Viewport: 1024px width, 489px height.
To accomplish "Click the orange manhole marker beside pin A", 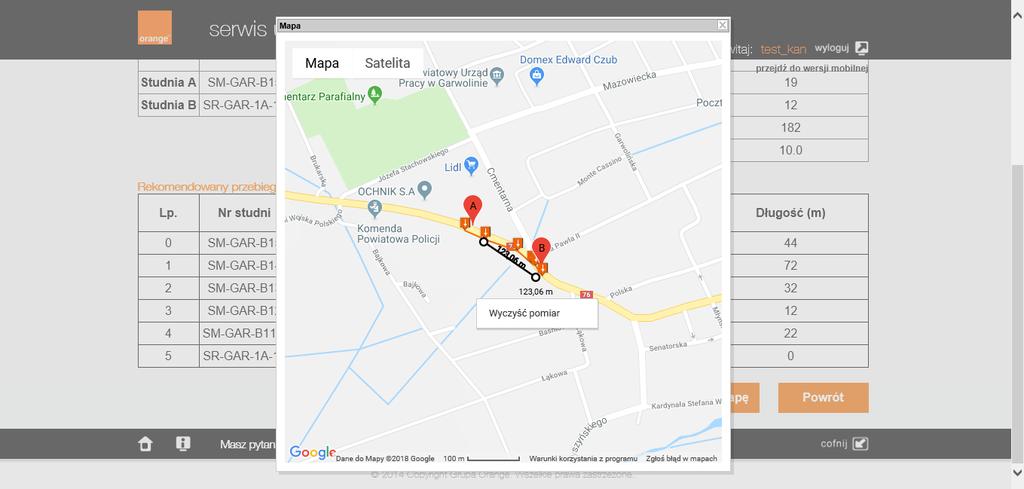I will coord(465,224).
